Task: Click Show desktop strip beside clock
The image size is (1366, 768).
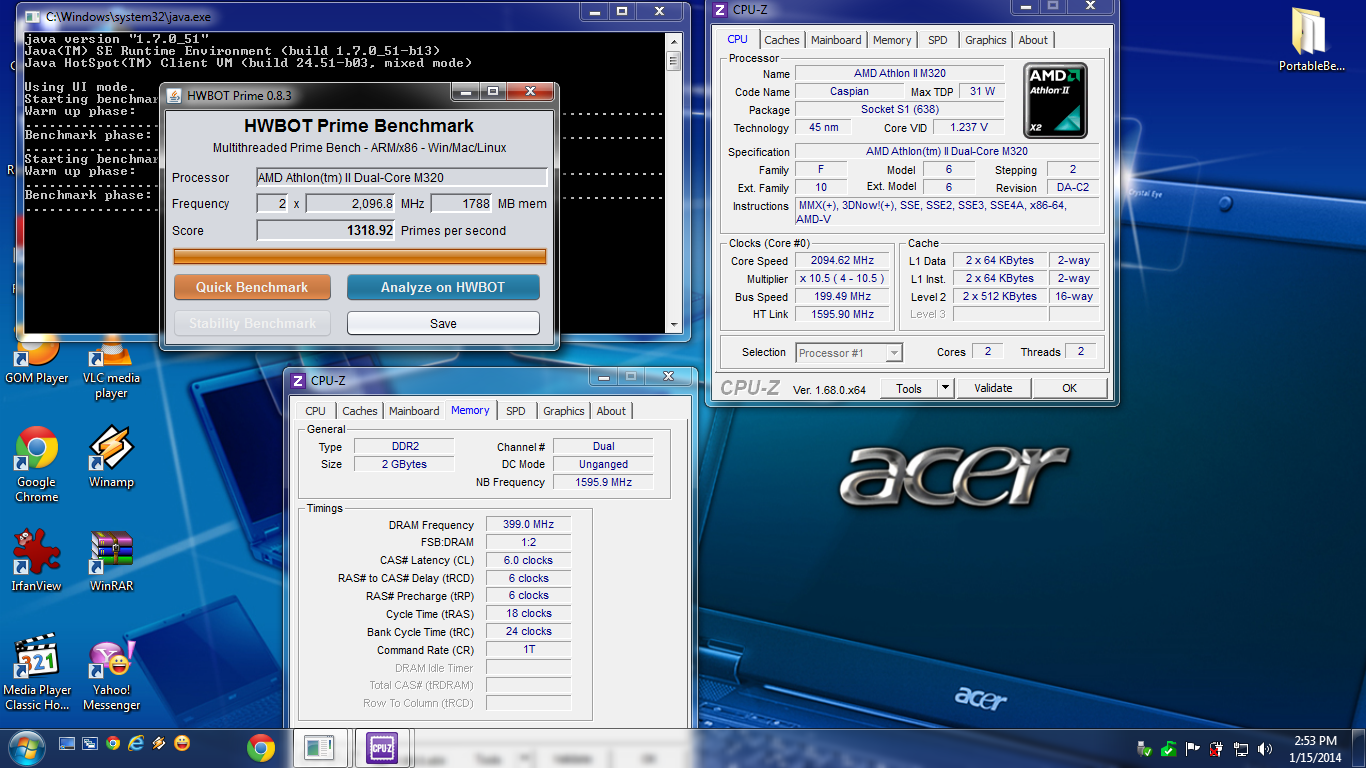Action: [1359, 748]
